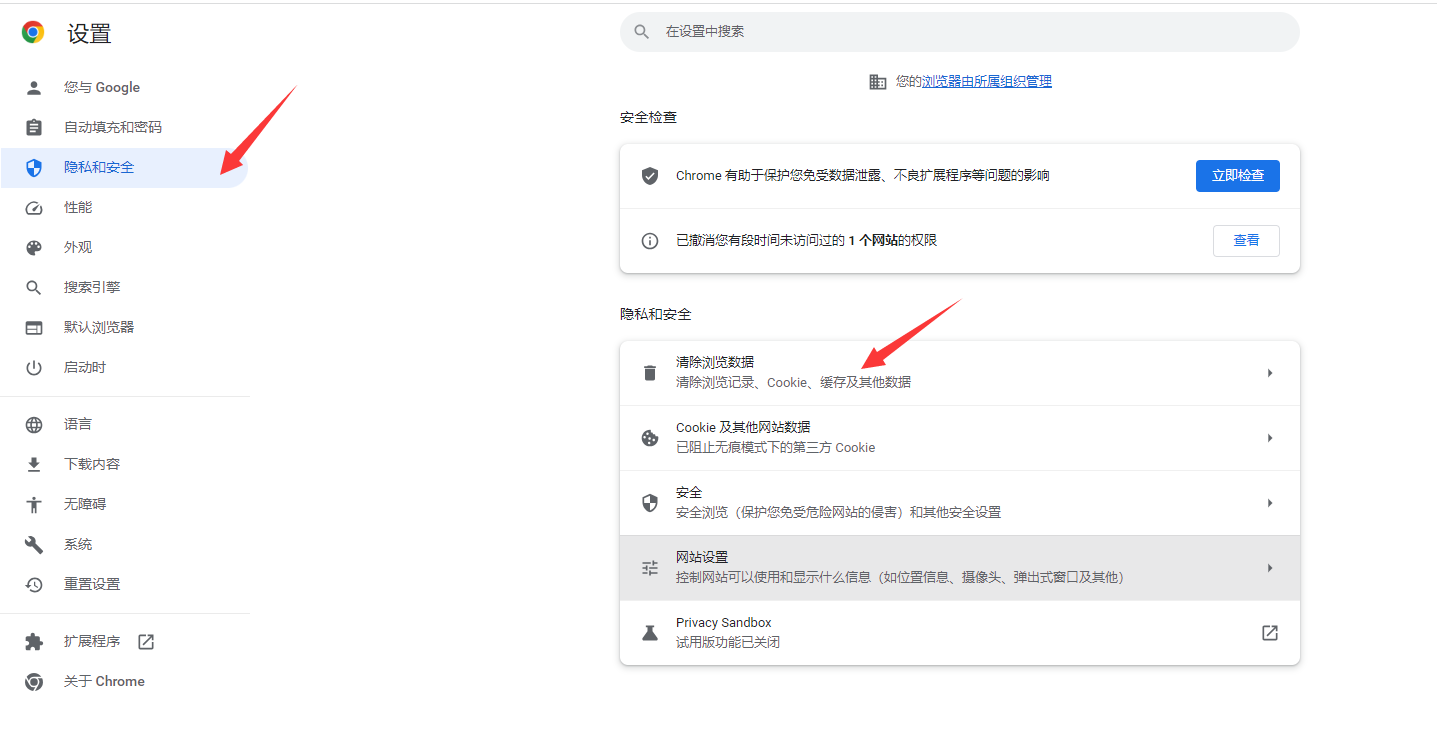Click the trash icon for 清除浏览数据
Image resolution: width=1437 pixels, height=730 pixels.
click(650, 373)
